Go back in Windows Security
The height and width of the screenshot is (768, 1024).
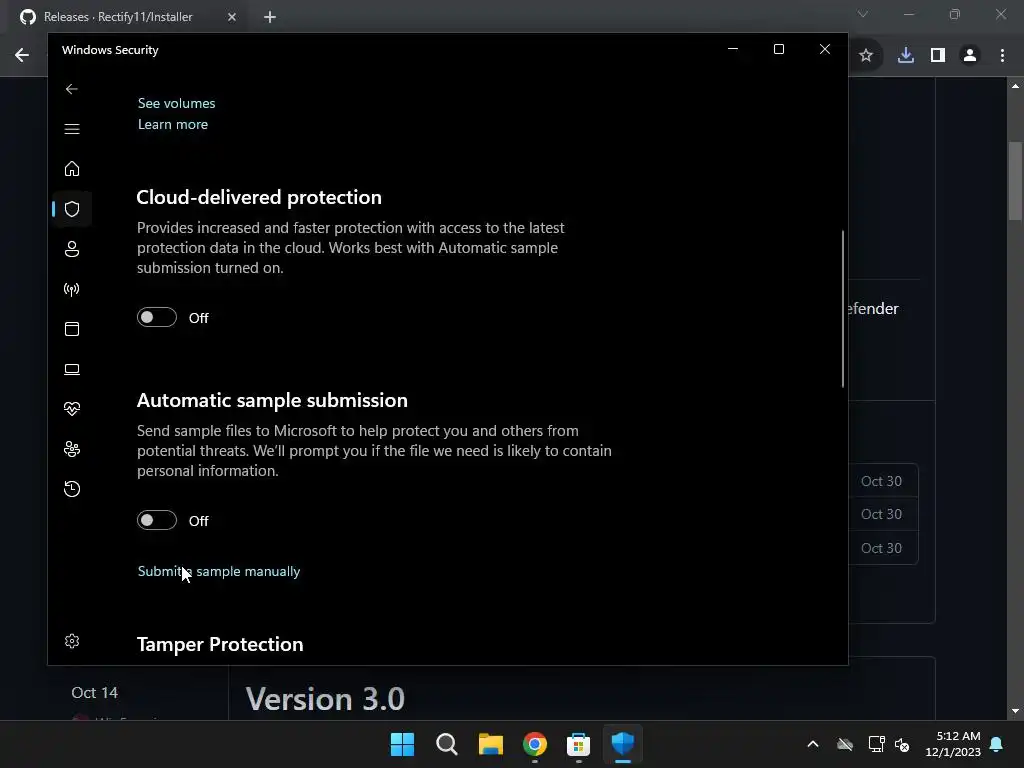(x=72, y=89)
